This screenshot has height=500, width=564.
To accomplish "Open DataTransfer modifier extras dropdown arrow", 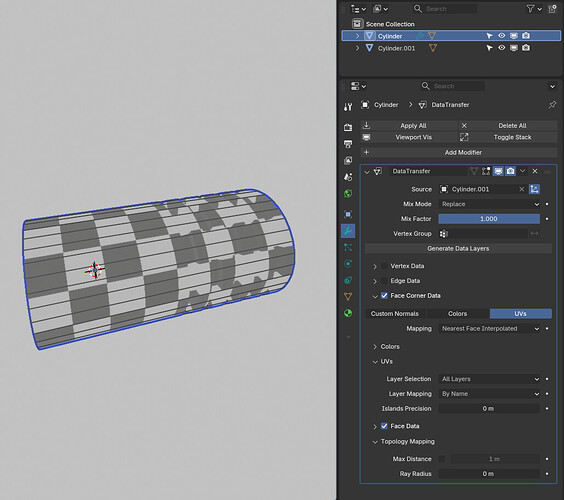I will [523, 171].
